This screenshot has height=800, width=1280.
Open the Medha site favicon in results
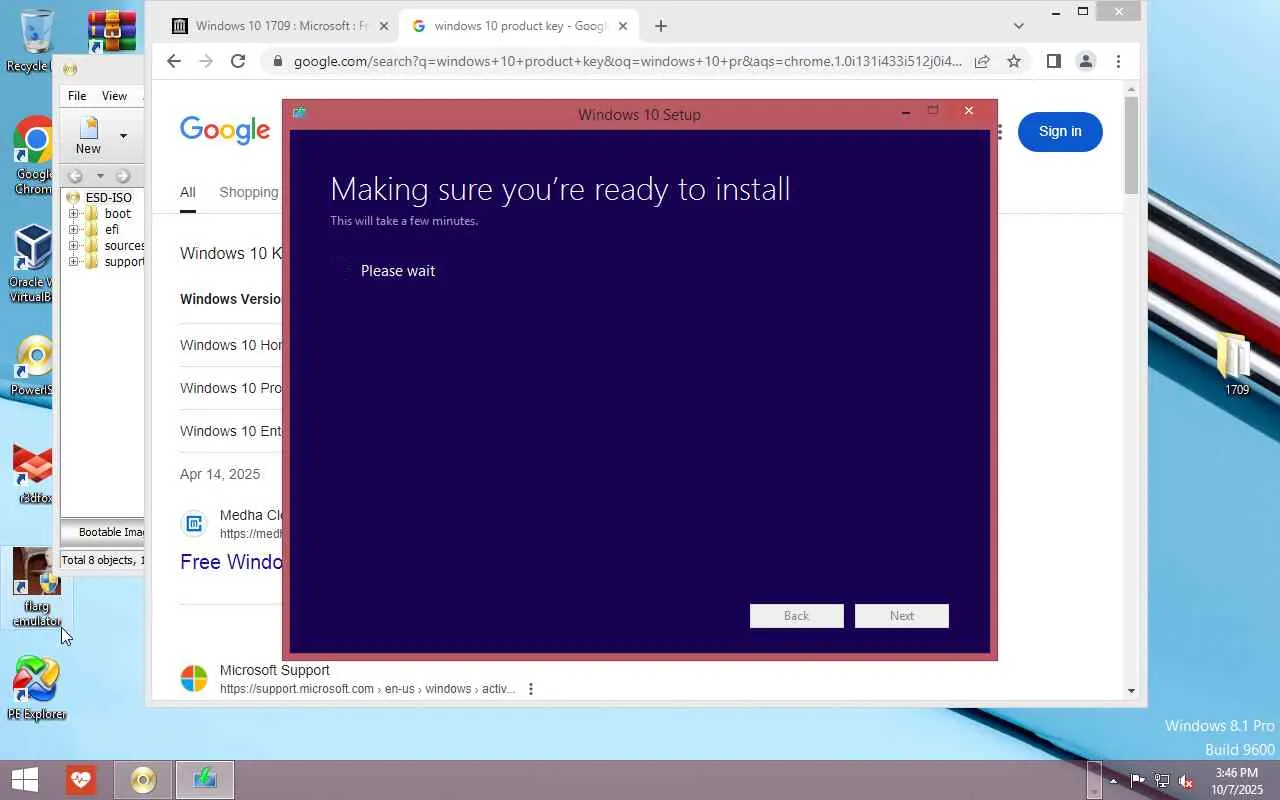193,523
